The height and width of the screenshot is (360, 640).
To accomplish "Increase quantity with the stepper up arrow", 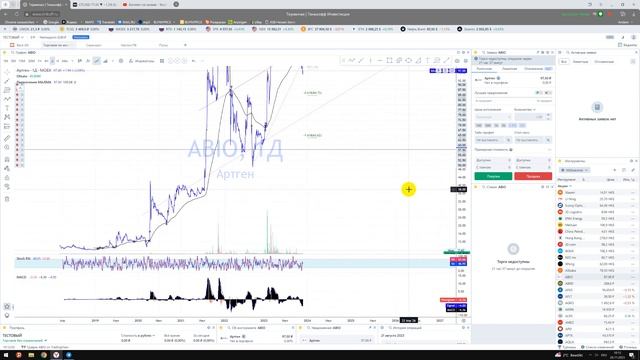I will coord(549,115).
